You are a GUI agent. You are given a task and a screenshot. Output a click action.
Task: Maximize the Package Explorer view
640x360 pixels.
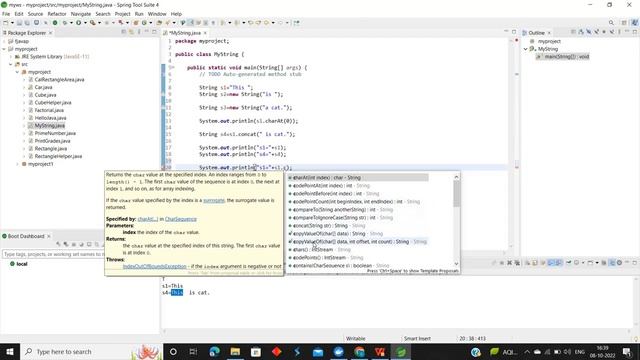[x=154, y=32]
